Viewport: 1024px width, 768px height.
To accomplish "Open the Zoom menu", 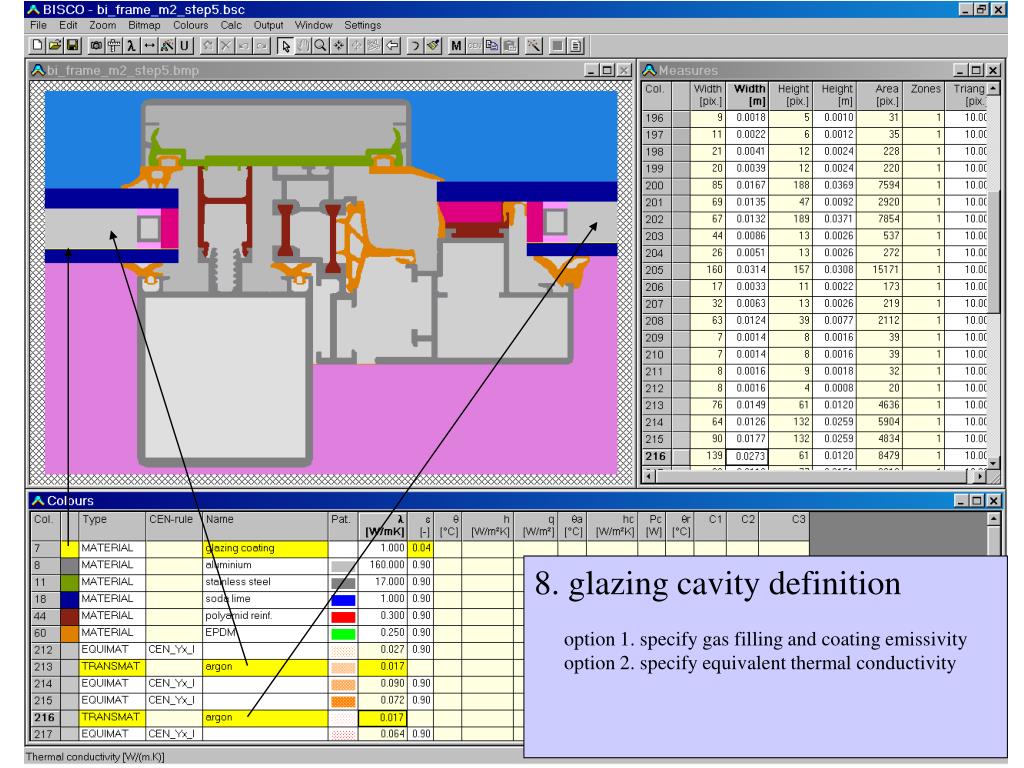I will pyautogui.click(x=103, y=25).
